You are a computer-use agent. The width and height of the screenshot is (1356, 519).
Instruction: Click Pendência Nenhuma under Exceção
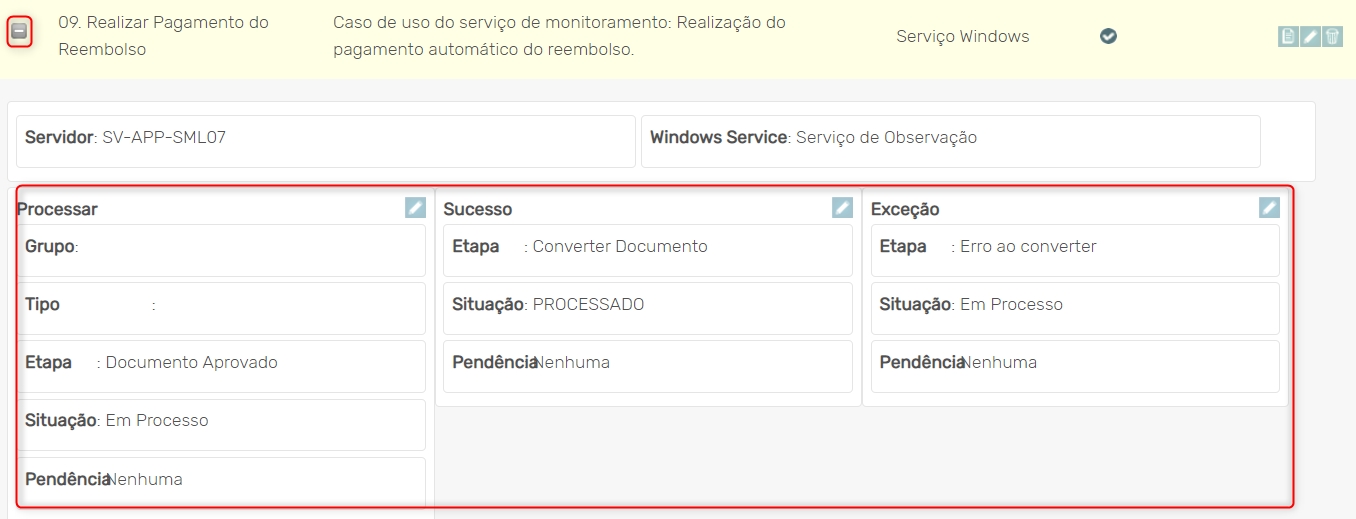pyautogui.click(x=1075, y=366)
